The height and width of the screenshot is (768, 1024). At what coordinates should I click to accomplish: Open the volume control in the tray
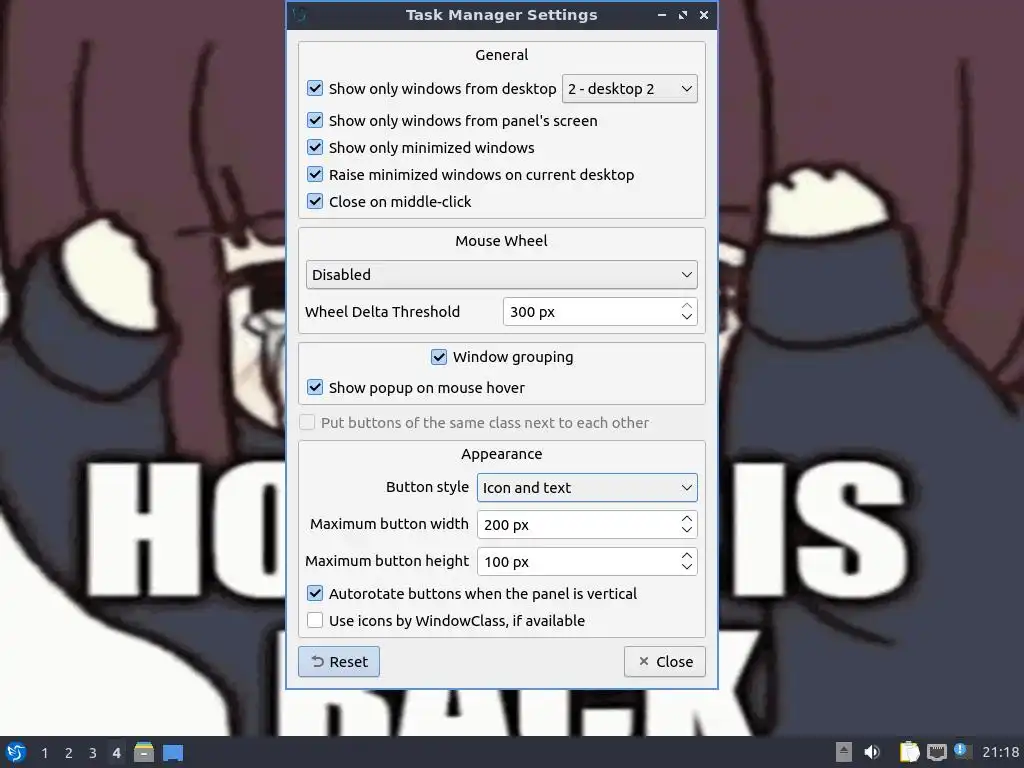tap(872, 752)
